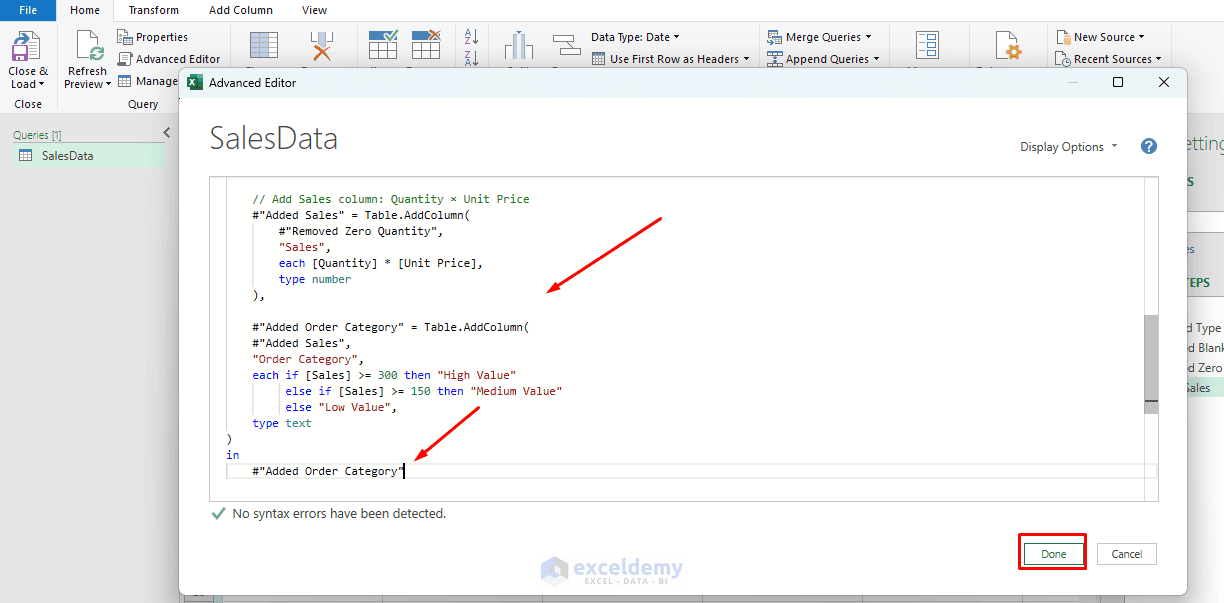This screenshot has height=603, width=1224.
Task: Click Cancel in the Advanced Editor
Action: coord(1127,554)
